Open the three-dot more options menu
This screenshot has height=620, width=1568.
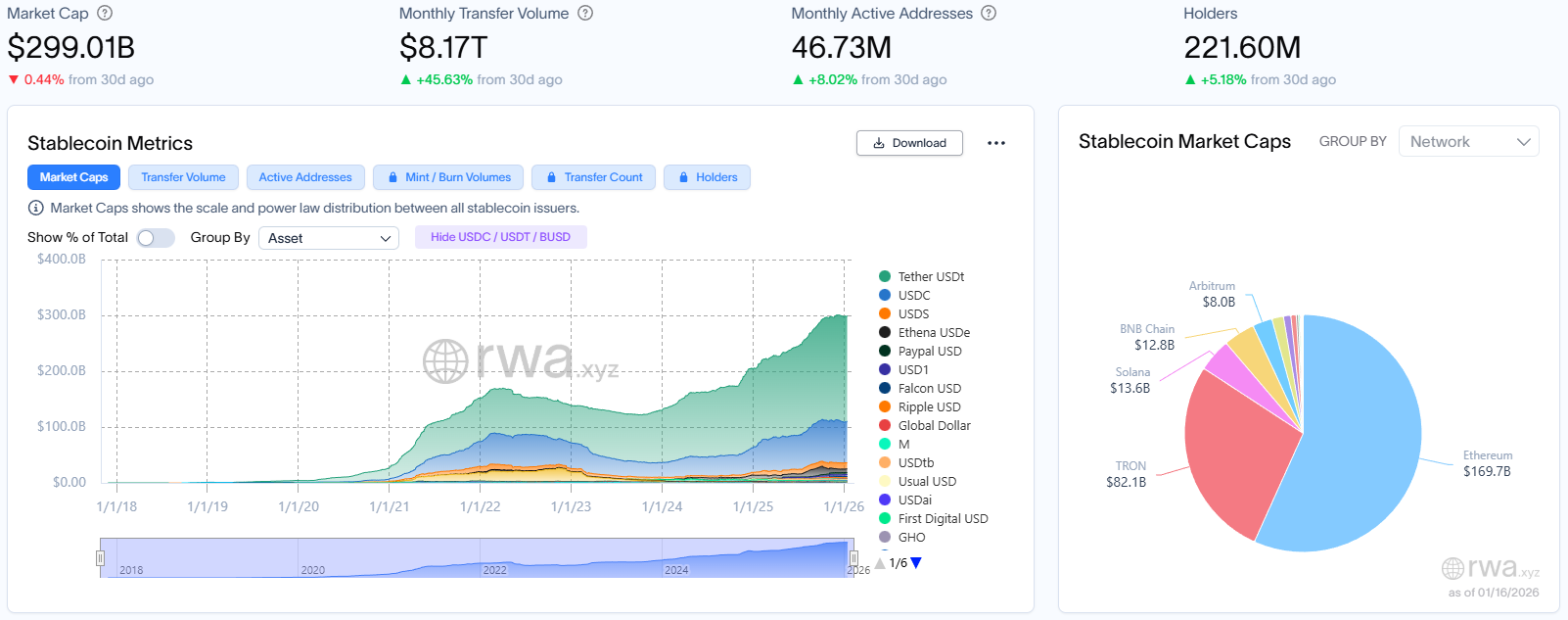996,143
